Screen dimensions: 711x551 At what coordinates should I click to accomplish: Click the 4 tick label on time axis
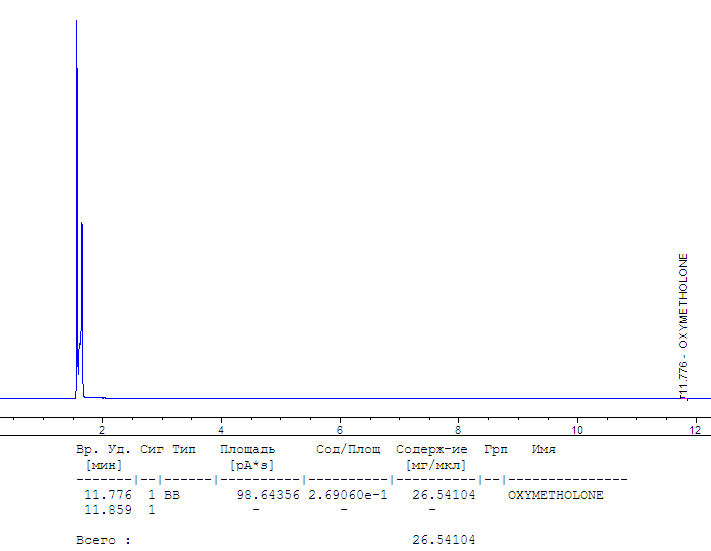[x=220, y=429]
